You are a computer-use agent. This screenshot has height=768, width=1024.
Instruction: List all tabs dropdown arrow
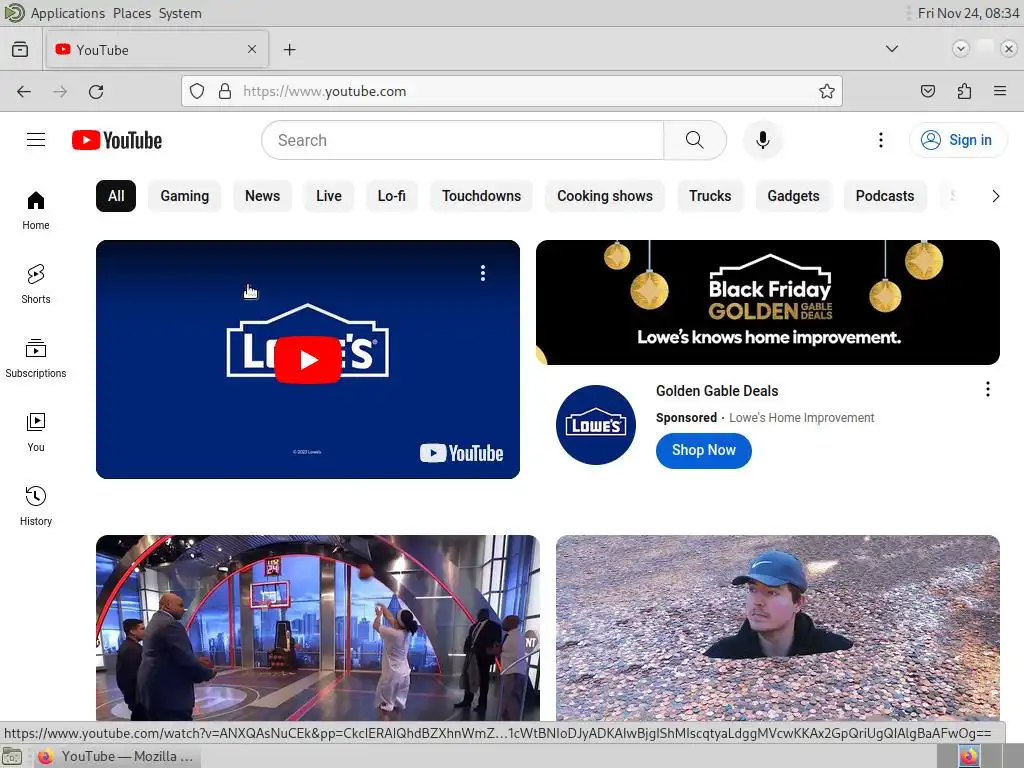pyautogui.click(x=891, y=49)
